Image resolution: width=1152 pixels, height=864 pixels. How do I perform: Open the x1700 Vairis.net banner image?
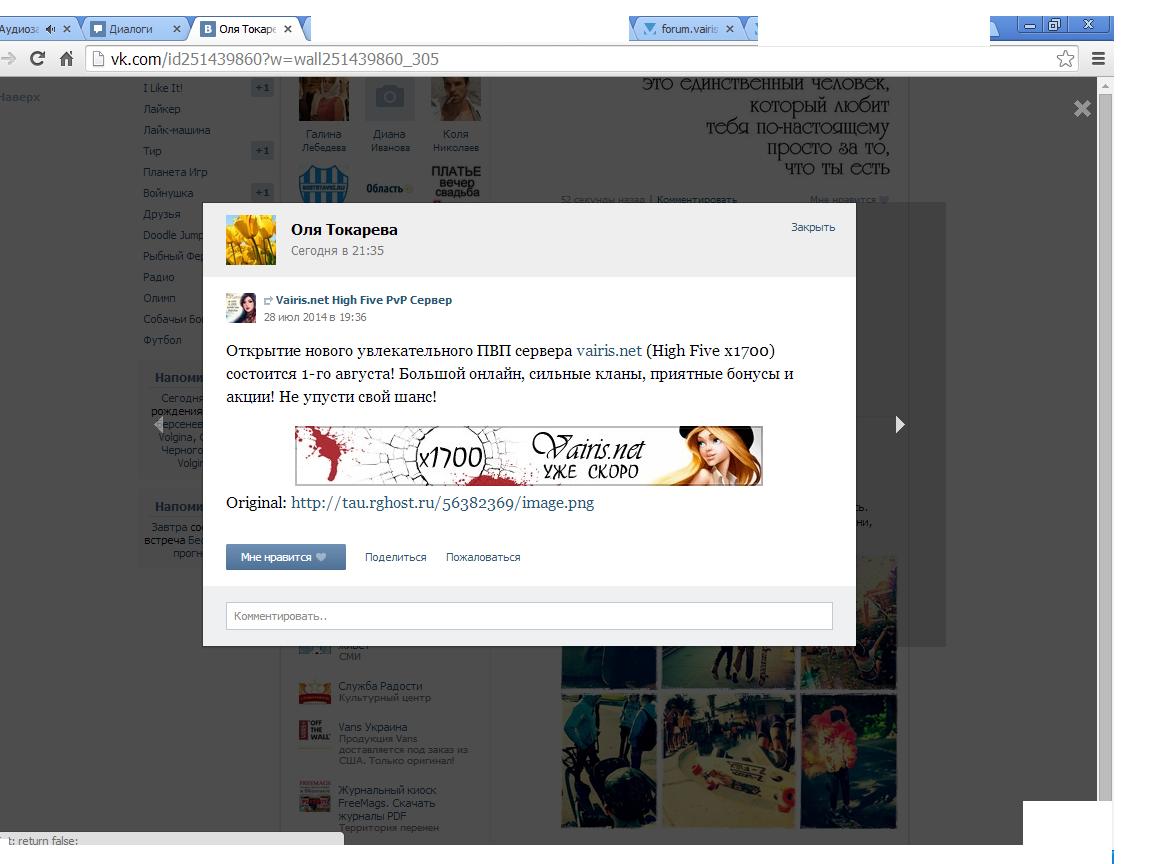529,456
